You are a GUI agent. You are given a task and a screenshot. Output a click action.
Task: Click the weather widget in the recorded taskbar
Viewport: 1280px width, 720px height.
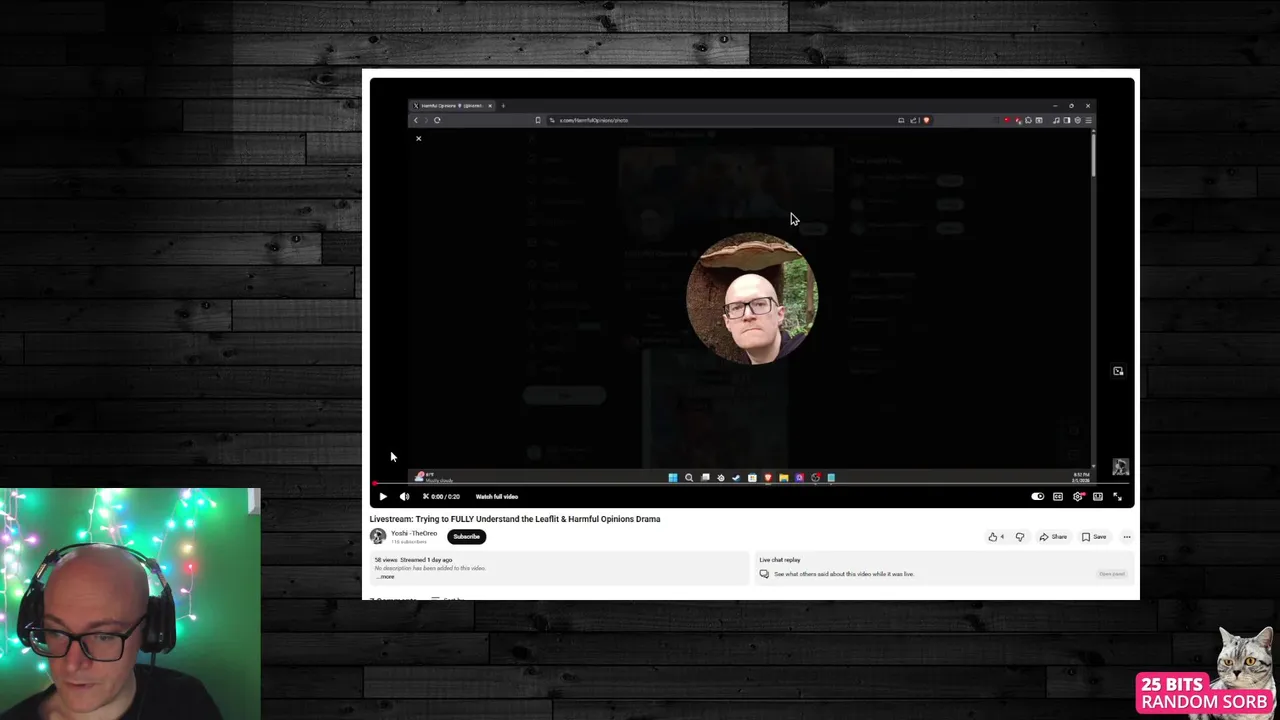pyautogui.click(x=434, y=477)
